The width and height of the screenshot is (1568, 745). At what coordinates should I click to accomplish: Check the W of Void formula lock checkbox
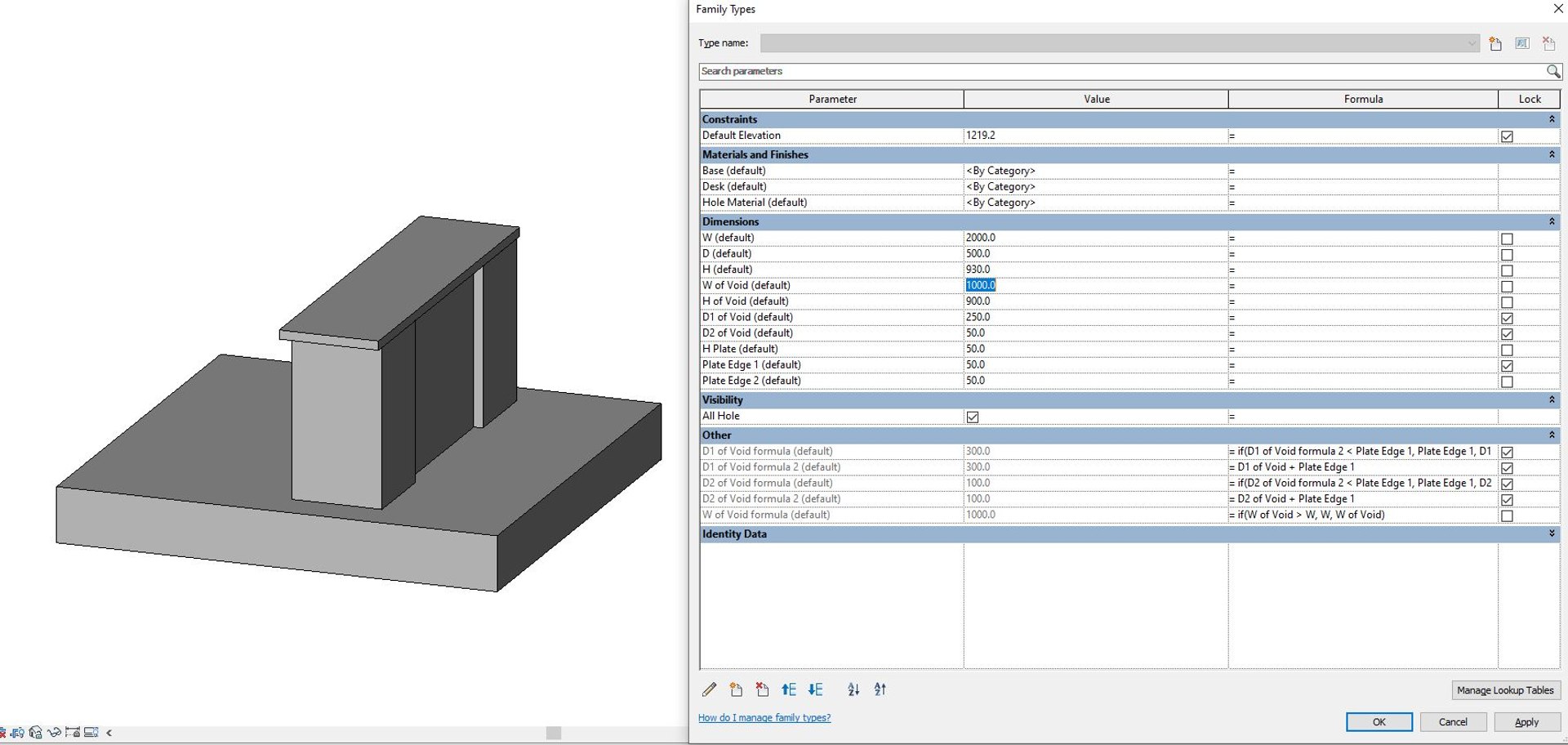pos(1507,515)
